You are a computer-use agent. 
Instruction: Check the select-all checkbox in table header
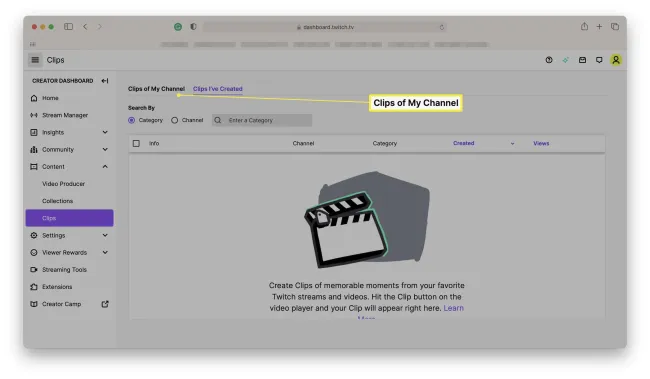(136, 143)
